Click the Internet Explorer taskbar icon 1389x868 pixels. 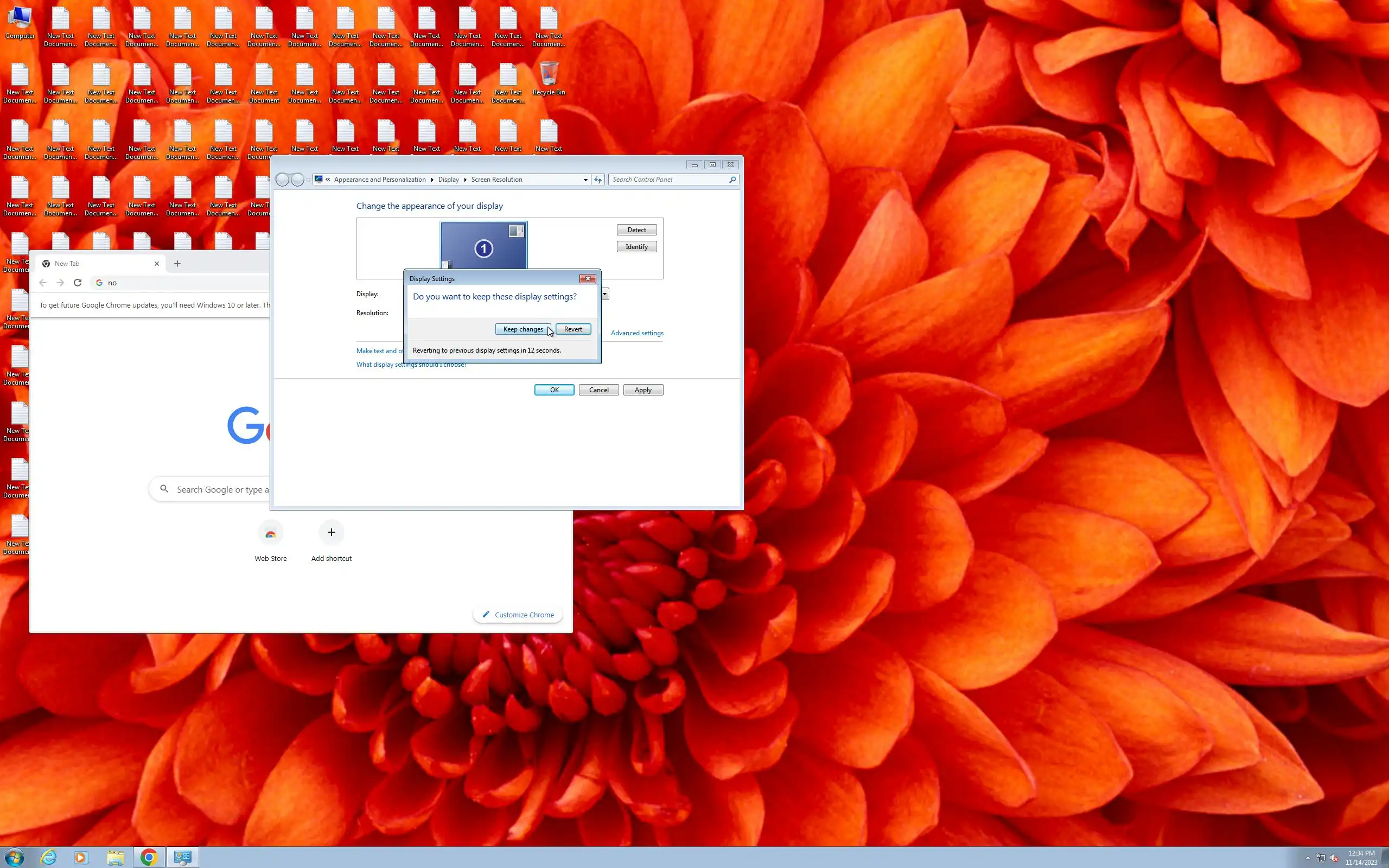tap(49, 857)
